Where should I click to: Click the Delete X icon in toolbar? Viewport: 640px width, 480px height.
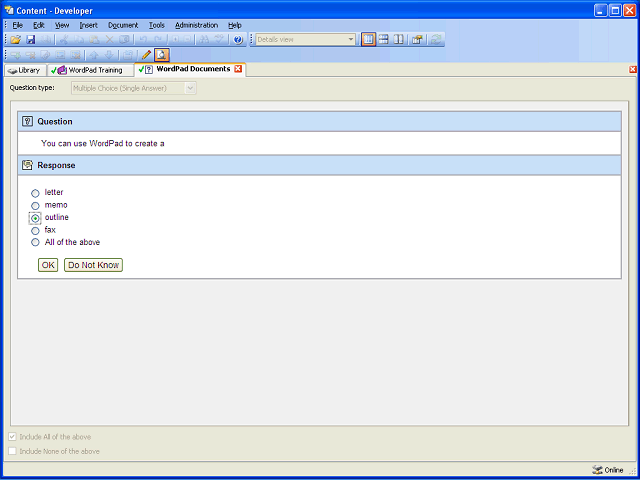[109, 40]
